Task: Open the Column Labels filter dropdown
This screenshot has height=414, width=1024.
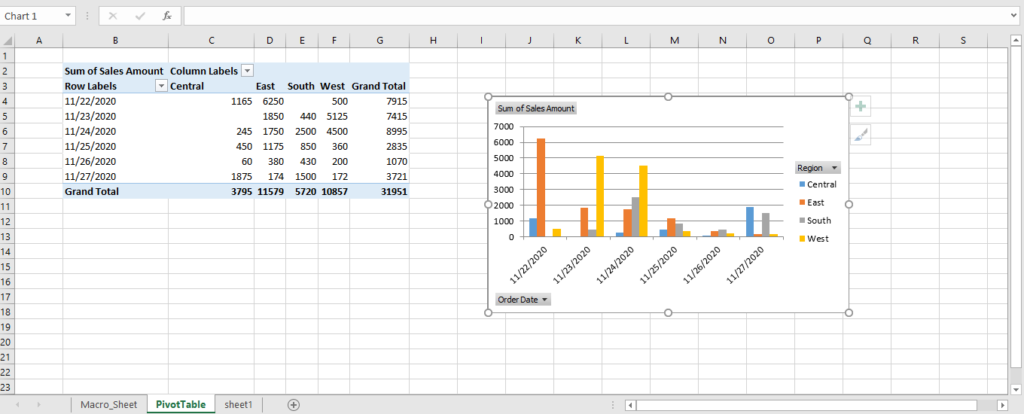Action: (247, 71)
